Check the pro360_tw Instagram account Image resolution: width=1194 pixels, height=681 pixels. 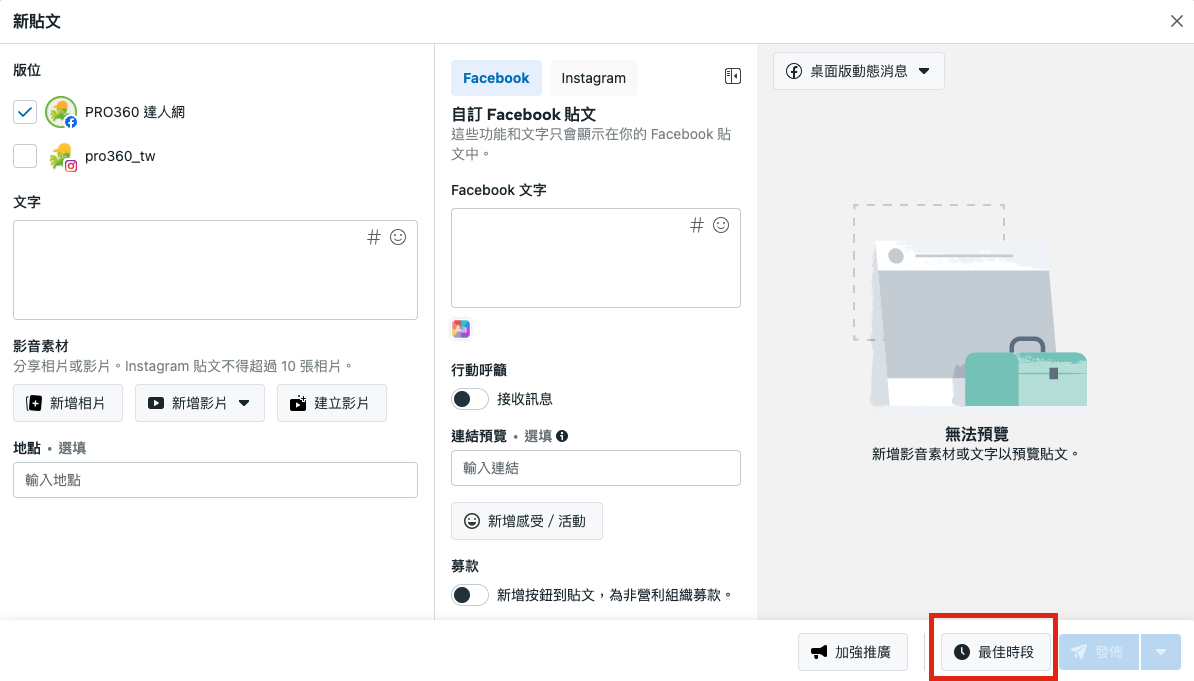[x=25, y=156]
